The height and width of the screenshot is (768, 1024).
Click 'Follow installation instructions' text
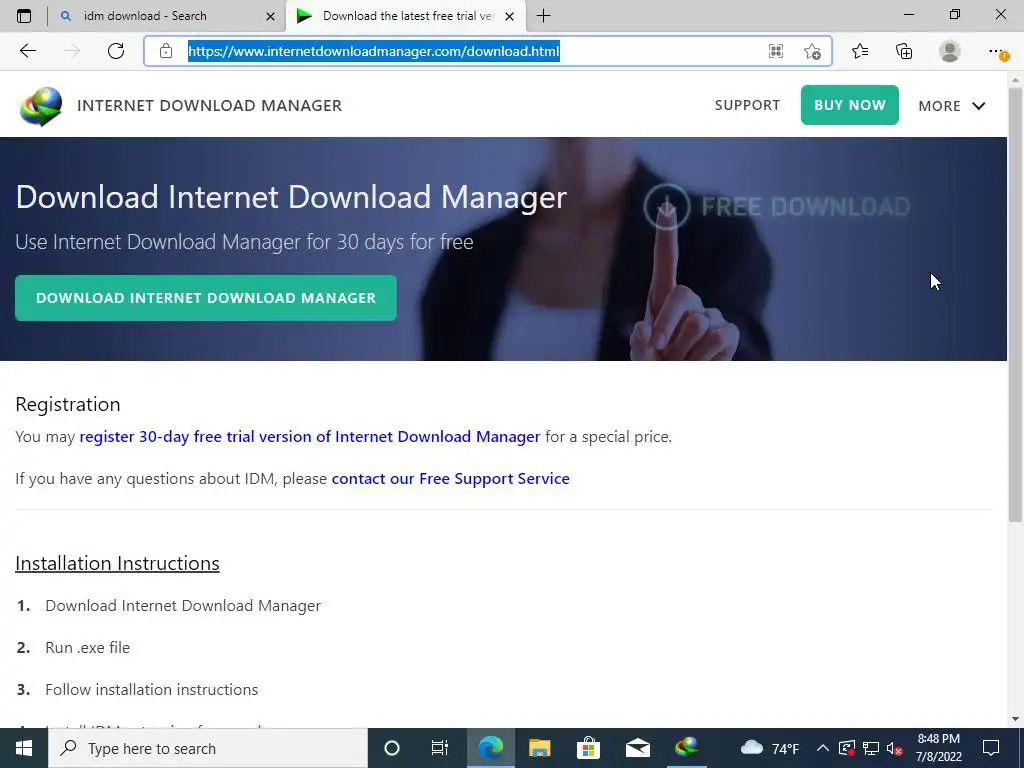(152, 690)
